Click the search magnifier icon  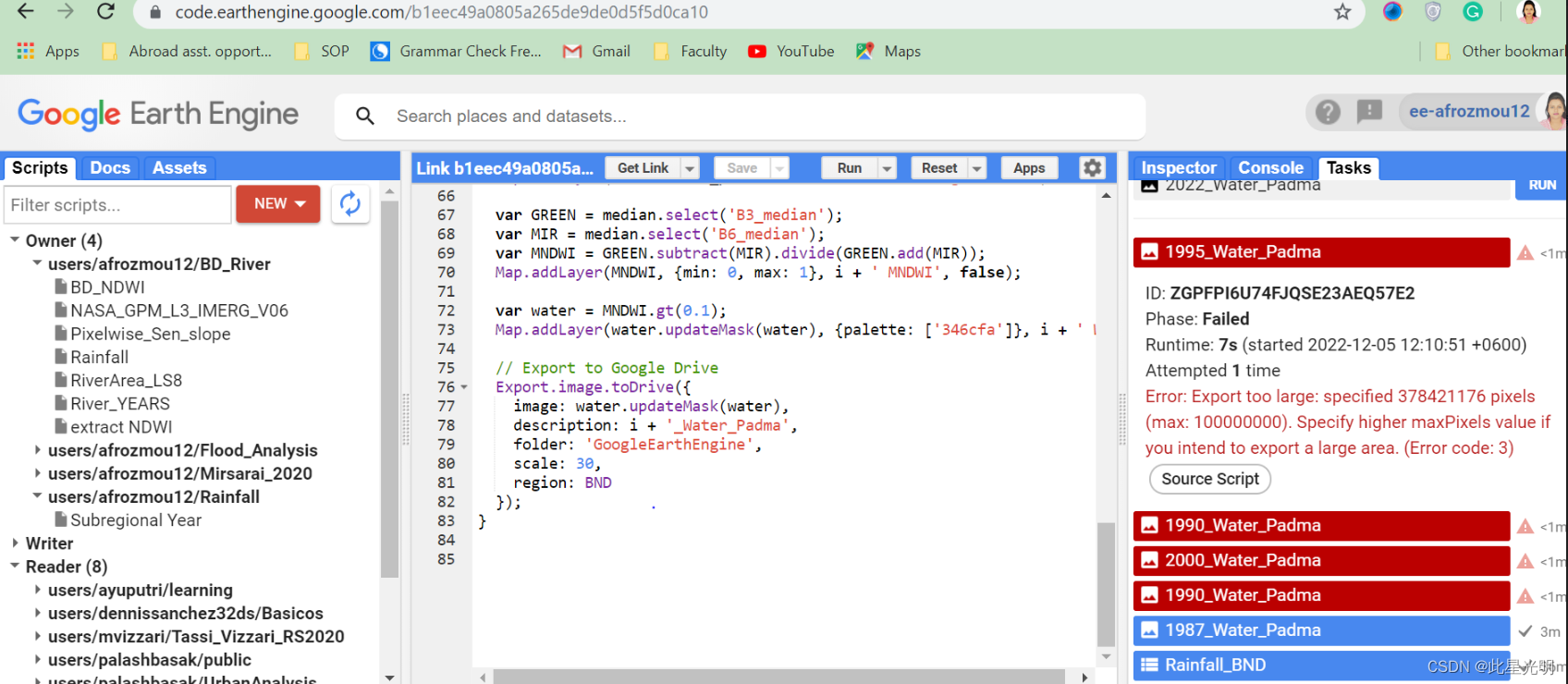click(x=365, y=116)
